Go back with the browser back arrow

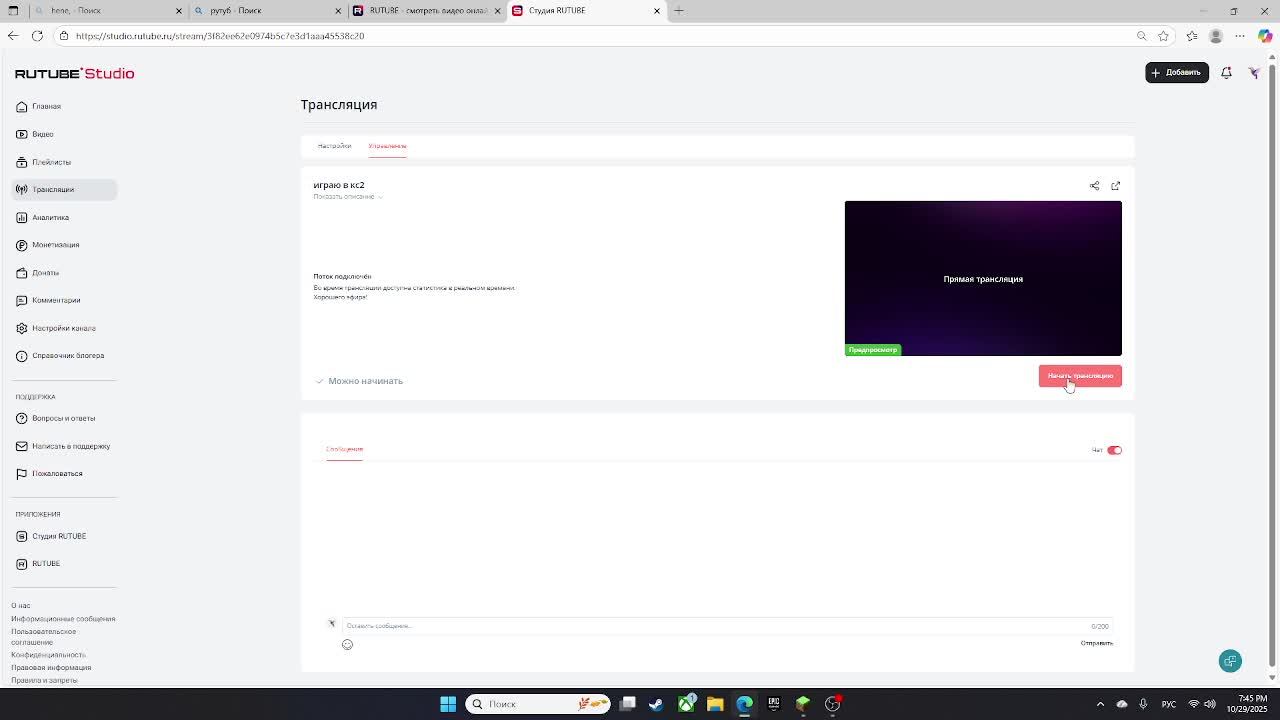click(13, 36)
